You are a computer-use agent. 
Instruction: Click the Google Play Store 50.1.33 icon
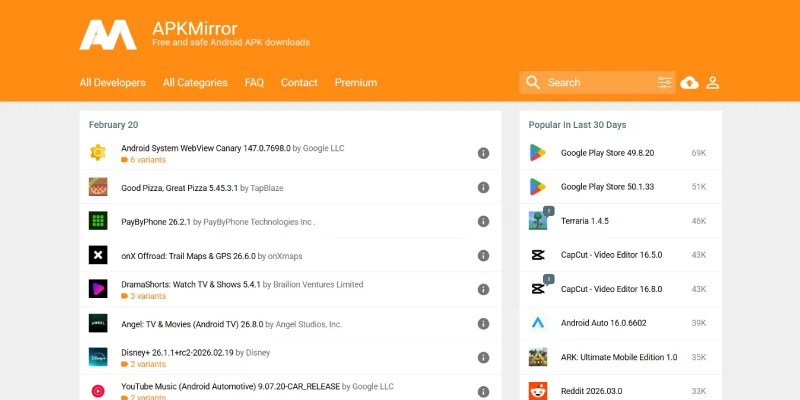point(538,187)
